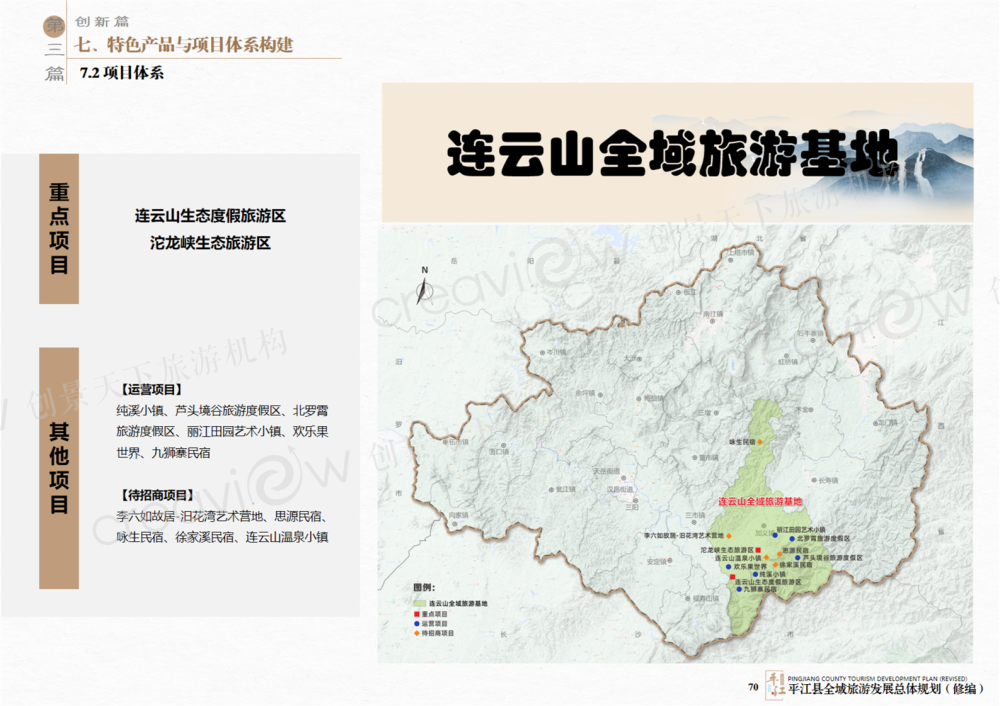
Task: Click the north arrow compass on the map
Action: [423, 287]
